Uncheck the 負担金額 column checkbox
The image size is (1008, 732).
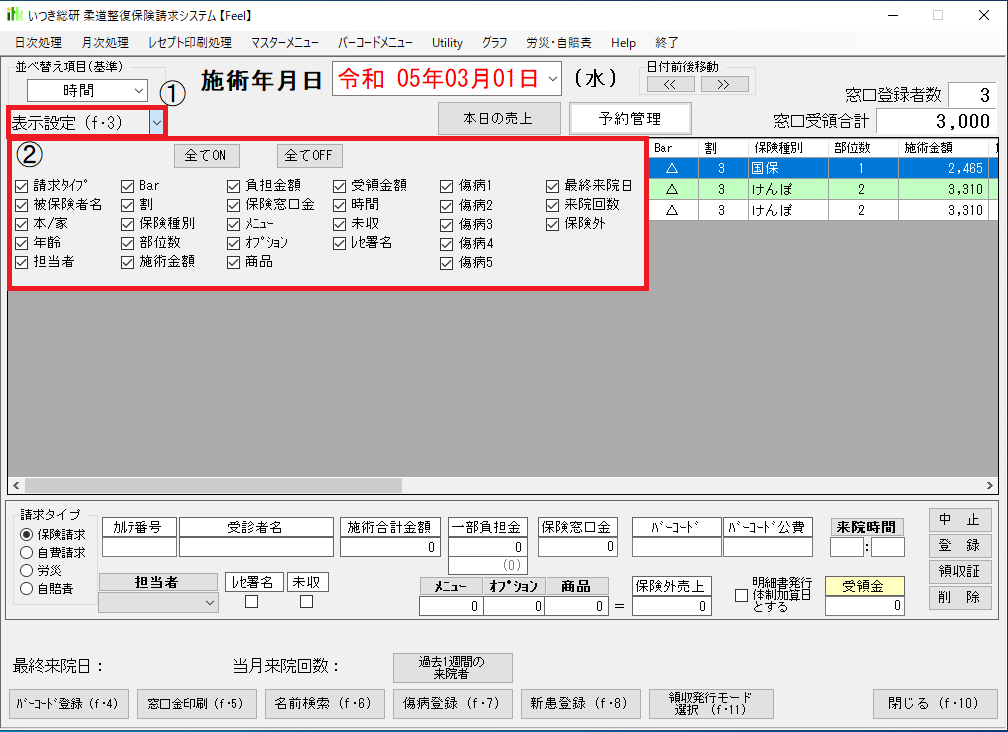click(x=234, y=186)
